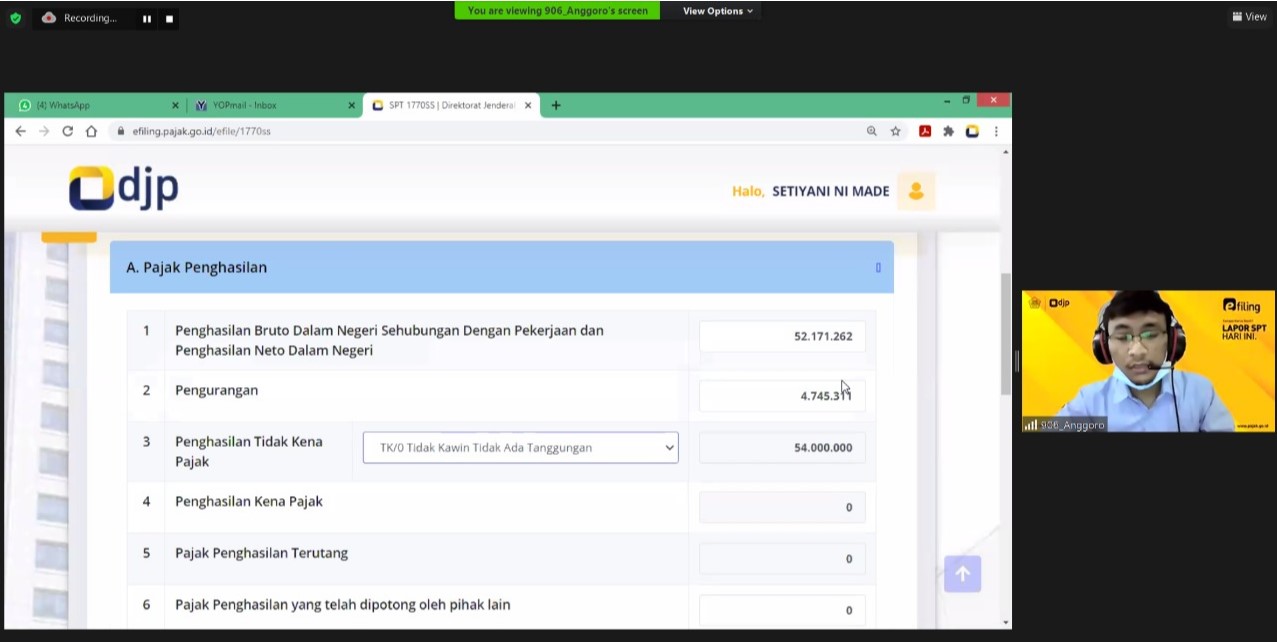The width and height of the screenshot is (1277, 642).
Task: Click the scroll-to-top arrow button
Action: (962, 574)
